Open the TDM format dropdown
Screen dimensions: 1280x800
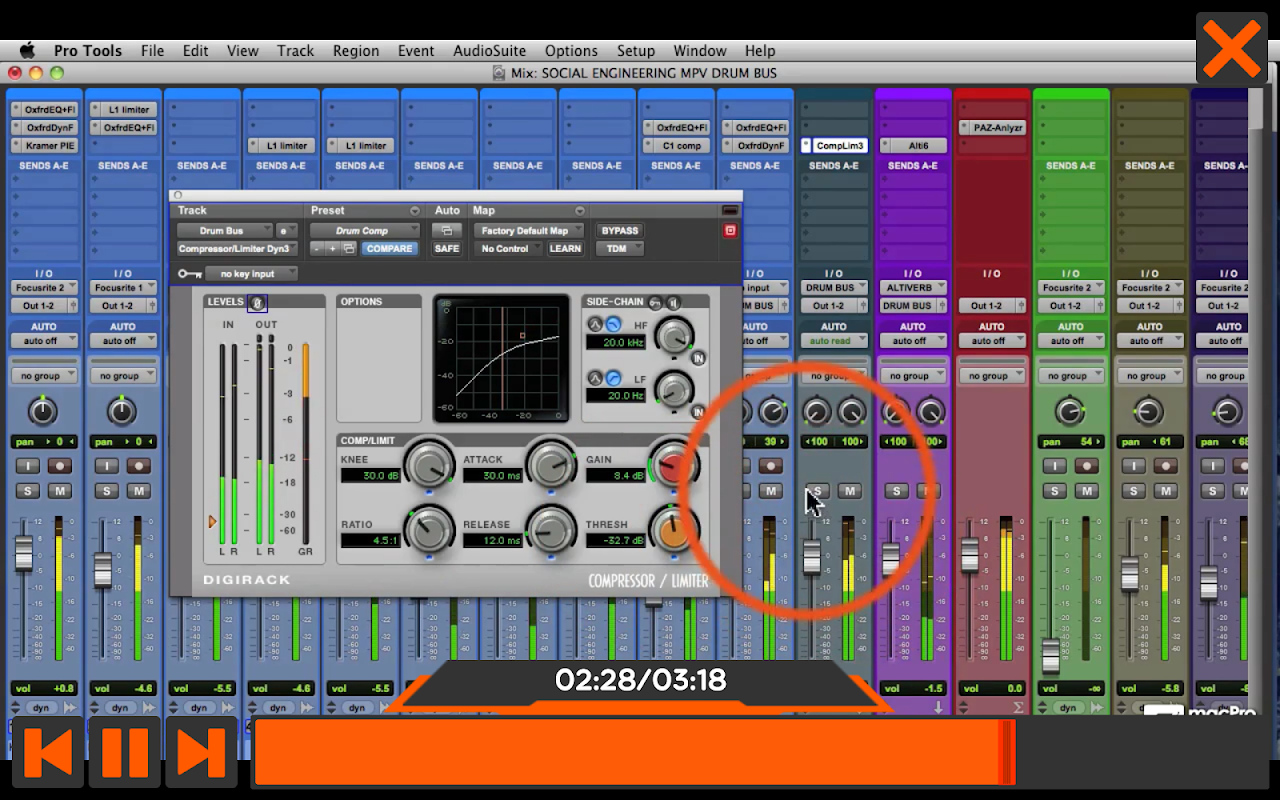(619, 248)
